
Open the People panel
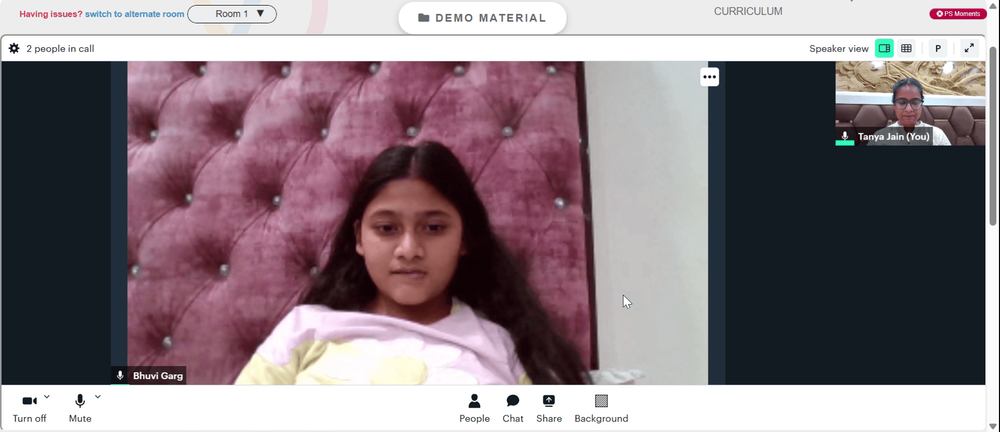[474, 409]
